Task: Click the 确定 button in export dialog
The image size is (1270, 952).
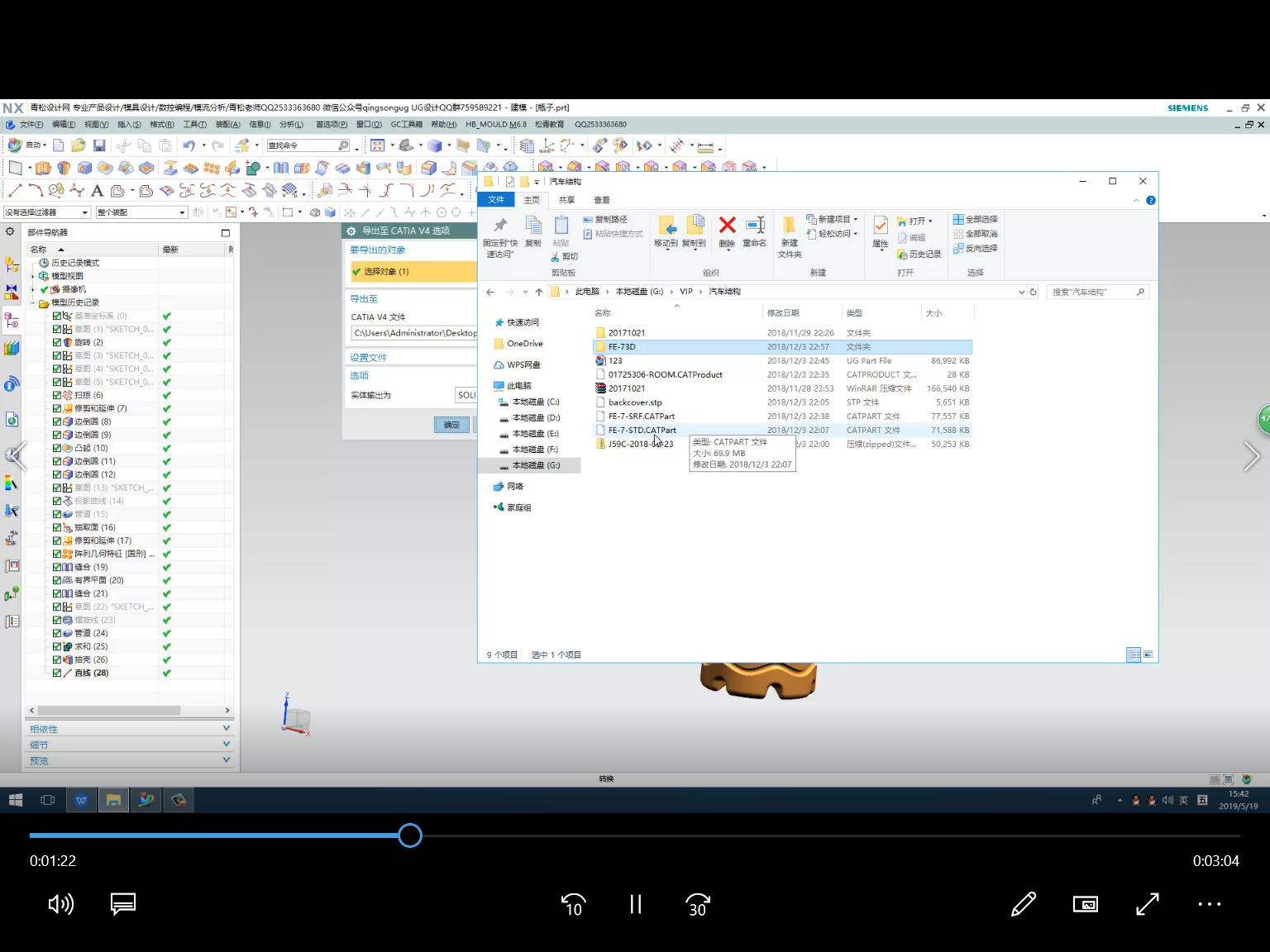Action: (x=451, y=425)
